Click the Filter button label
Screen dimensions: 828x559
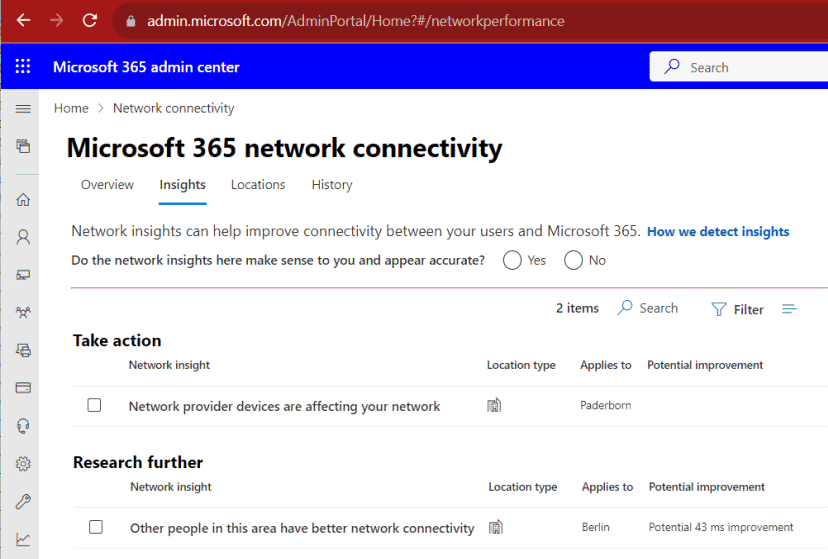click(x=748, y=310)
